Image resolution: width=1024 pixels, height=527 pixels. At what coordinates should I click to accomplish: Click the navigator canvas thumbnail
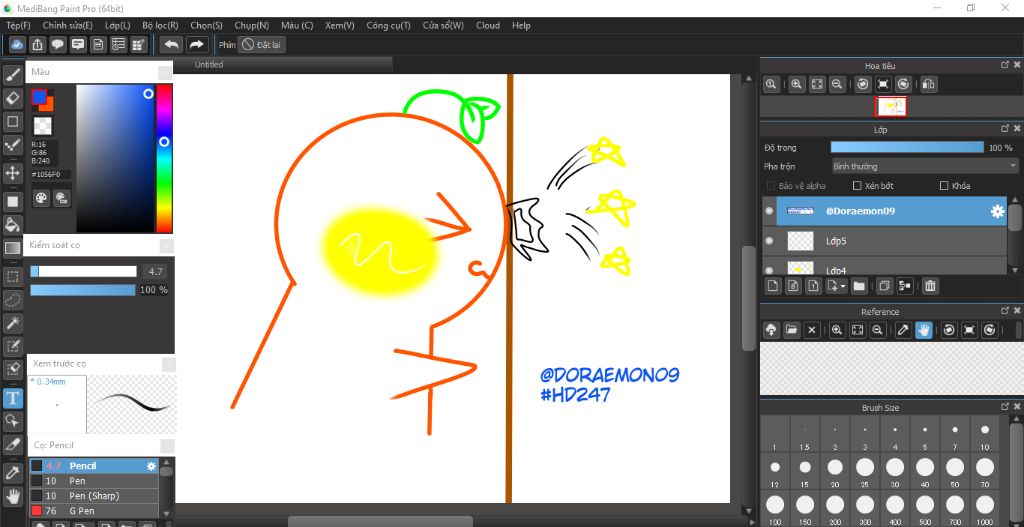coord(891,106)
